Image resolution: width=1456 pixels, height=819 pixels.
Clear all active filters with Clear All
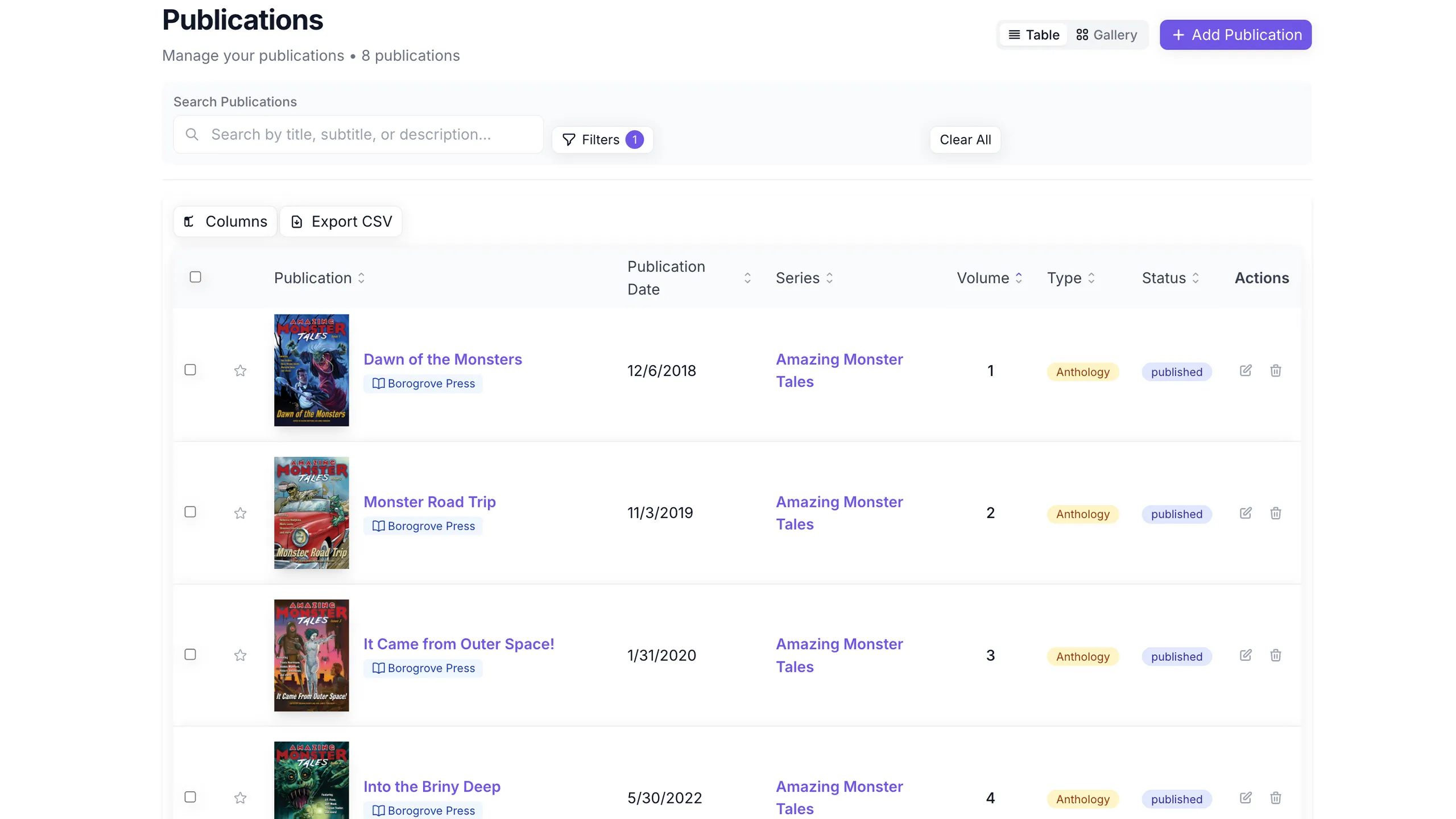tap(965, 139)
